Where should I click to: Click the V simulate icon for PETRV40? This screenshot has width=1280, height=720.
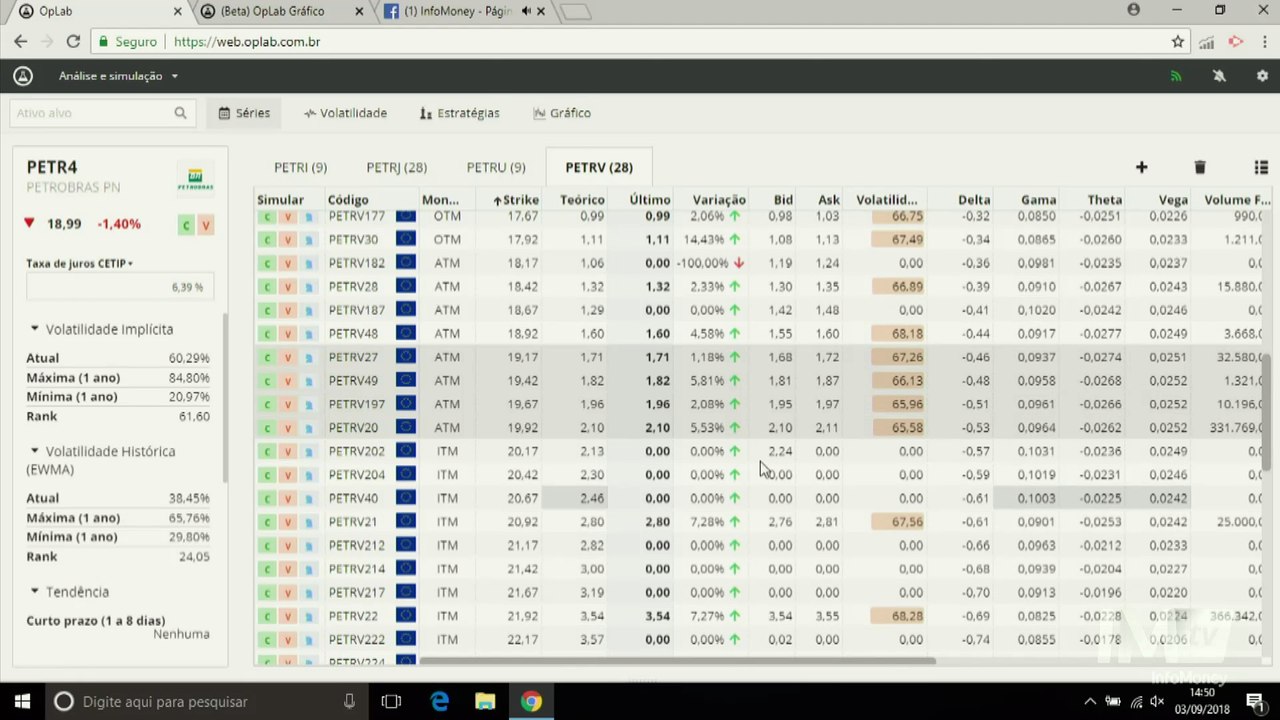pyautogui.click(x=287, y=498)
